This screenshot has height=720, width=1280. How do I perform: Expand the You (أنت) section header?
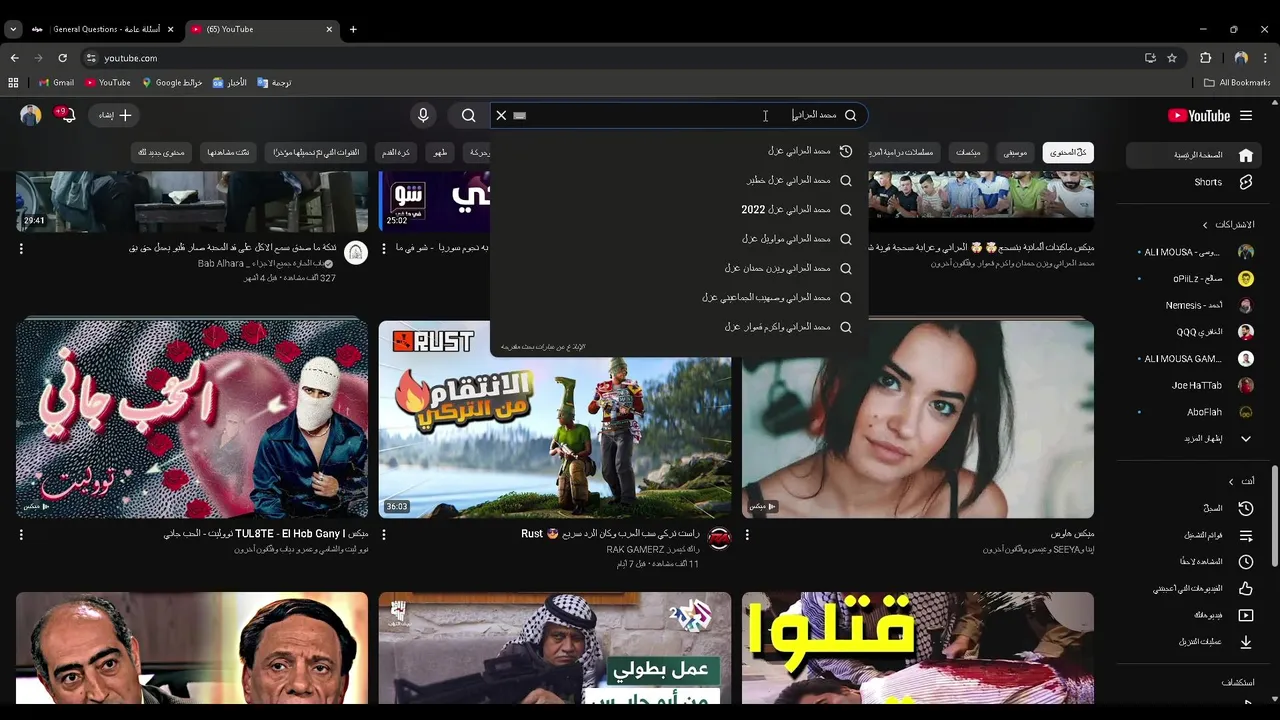(x=1241, y=481)
